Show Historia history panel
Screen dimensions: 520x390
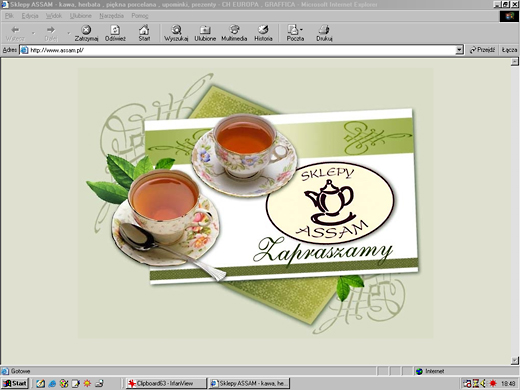(263, 30)
